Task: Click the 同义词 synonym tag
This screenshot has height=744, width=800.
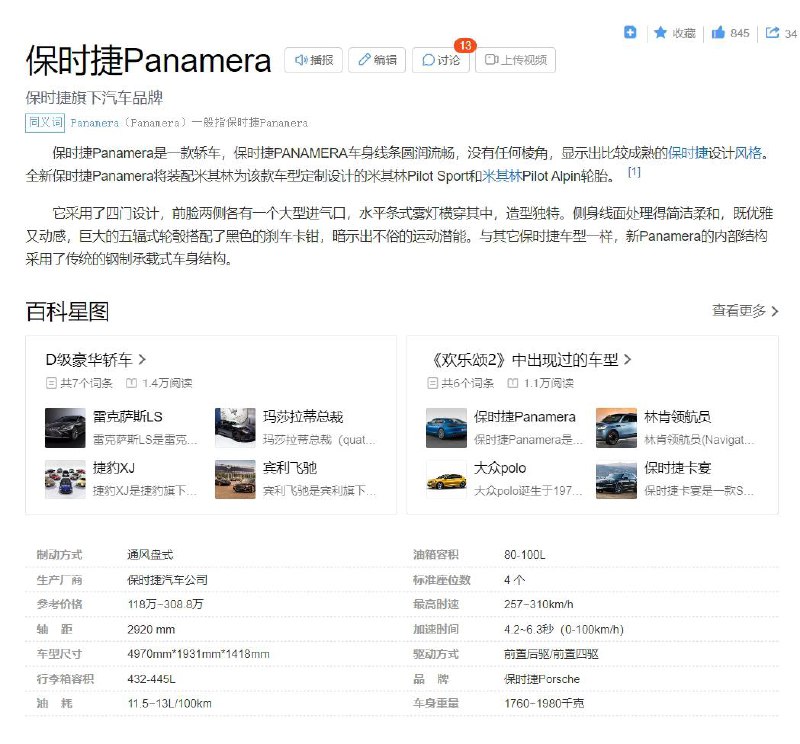Action: point(45,122)
